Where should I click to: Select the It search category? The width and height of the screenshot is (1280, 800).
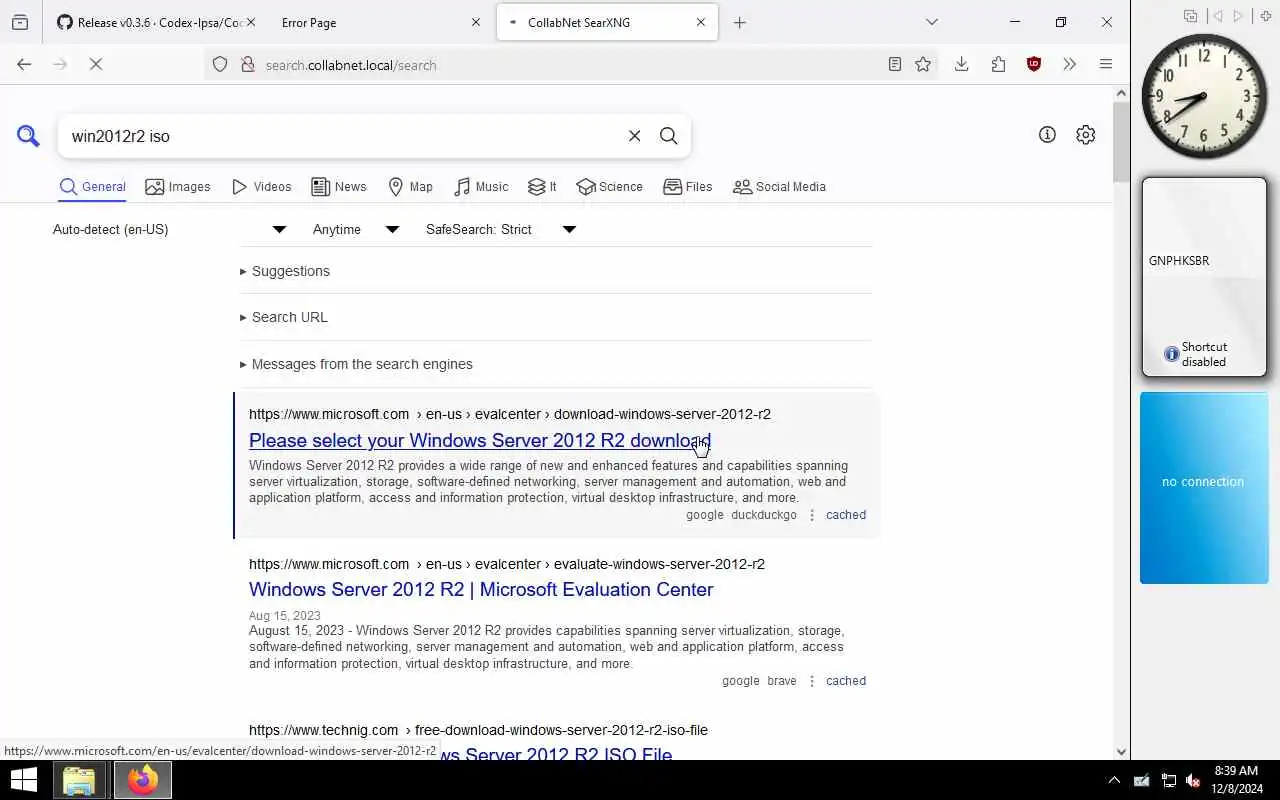pos(542,187)
